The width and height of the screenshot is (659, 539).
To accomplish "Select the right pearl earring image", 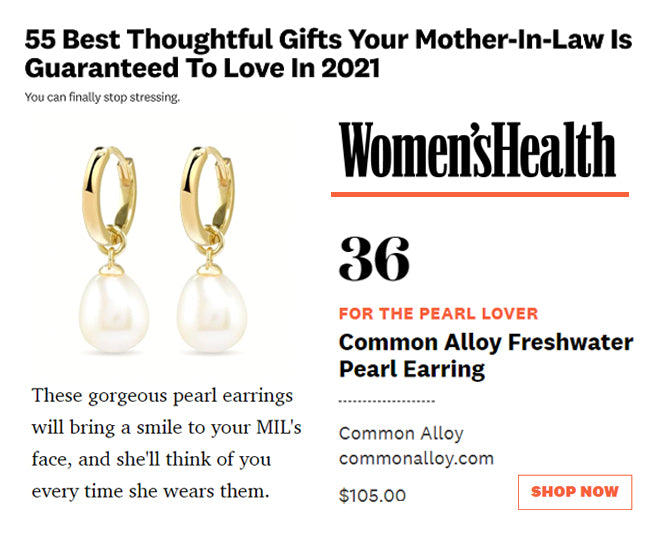I will click(211, 249).
